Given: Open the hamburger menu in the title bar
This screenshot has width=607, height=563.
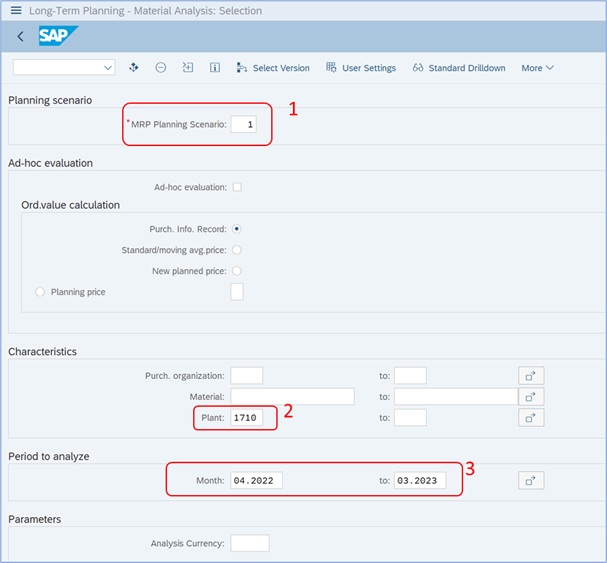Looking at the screenshot, I should (x=16, y=10).
